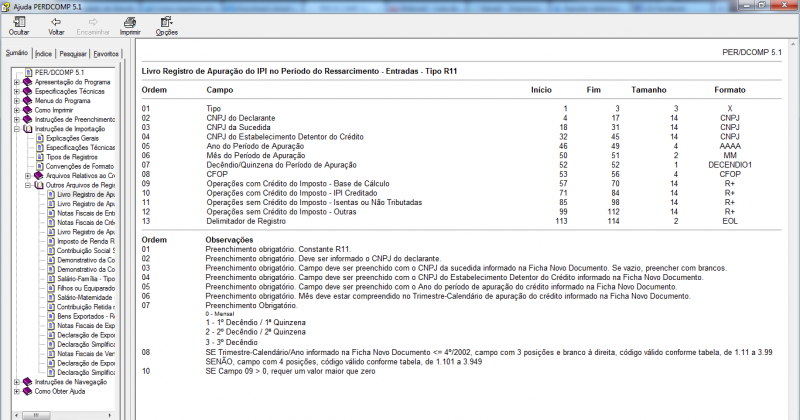This screenshot has height=420, width=800.
Task: Click page icon beside Bens Exportados
Action: (51, 316)
